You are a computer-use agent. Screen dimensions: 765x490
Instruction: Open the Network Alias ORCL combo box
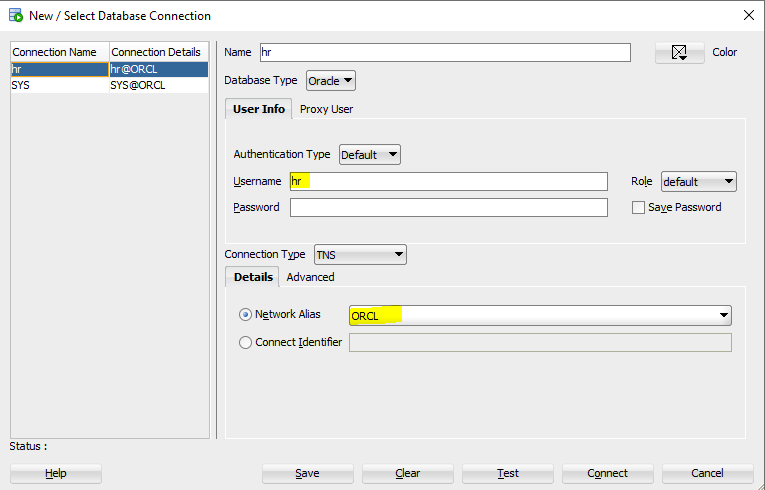pos(540,316)
